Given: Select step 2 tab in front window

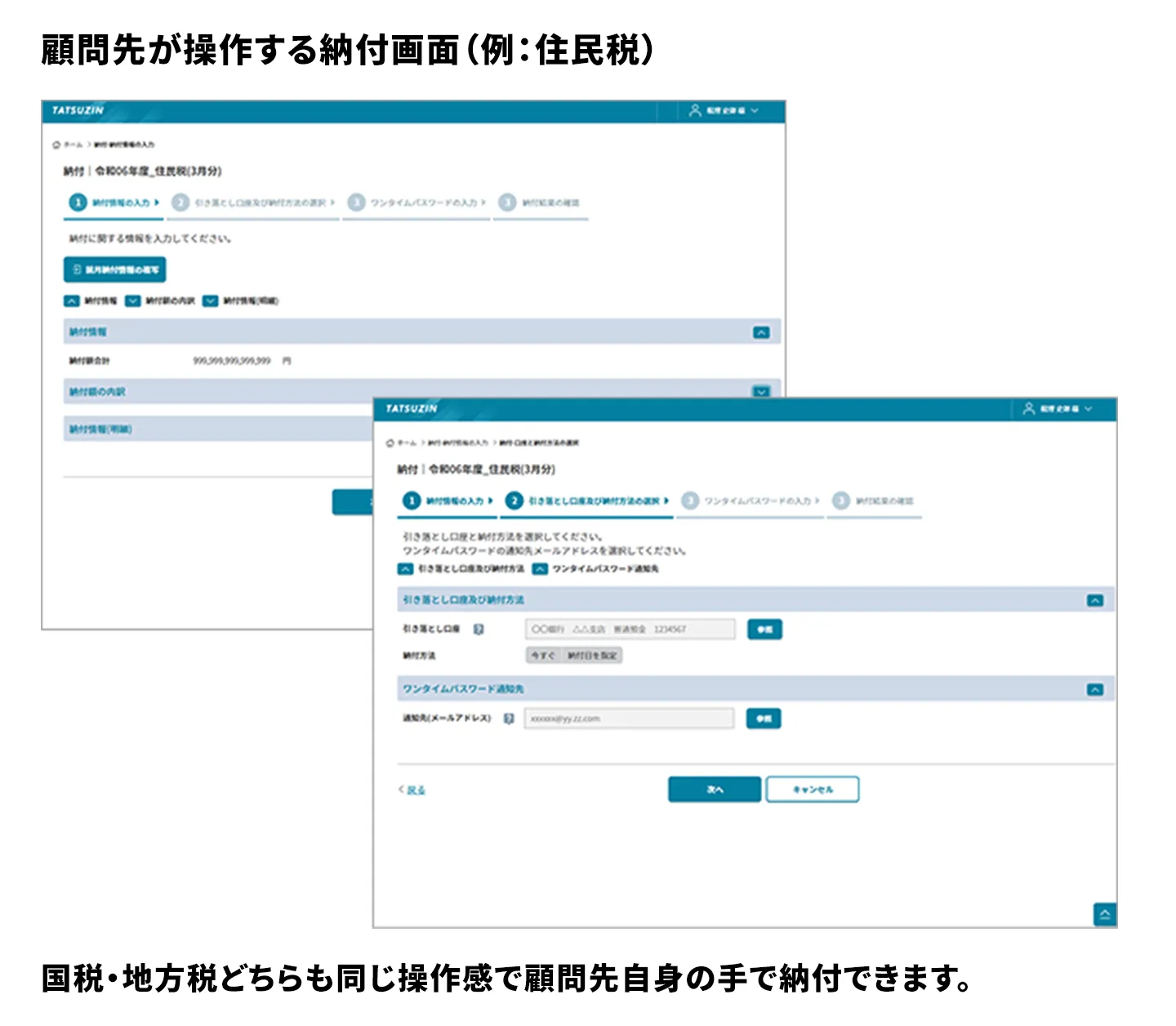Looking at the screenshot, I should tap(588, 501).
